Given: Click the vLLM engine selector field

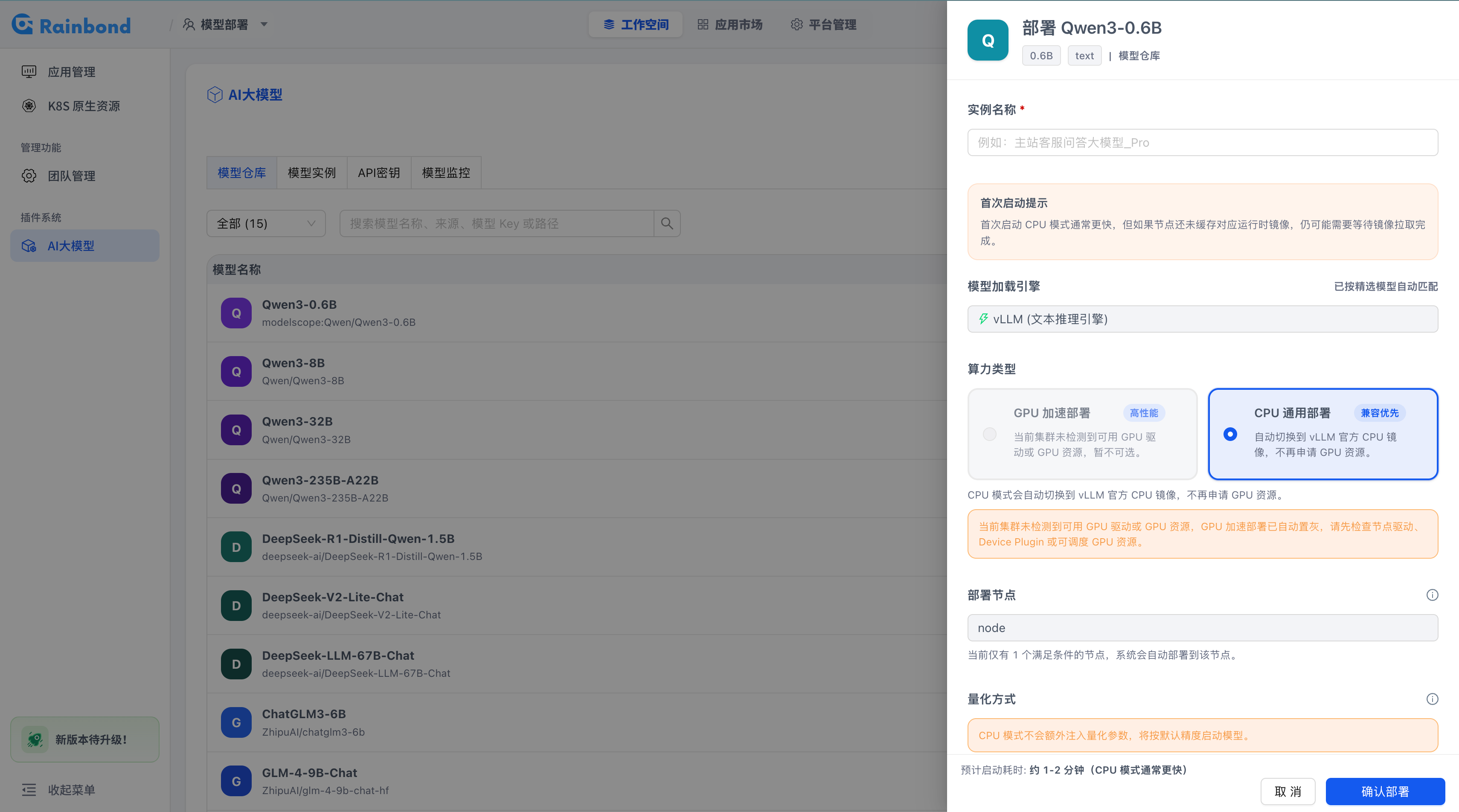Looking at the screenshot, I should coord(1203,319).
